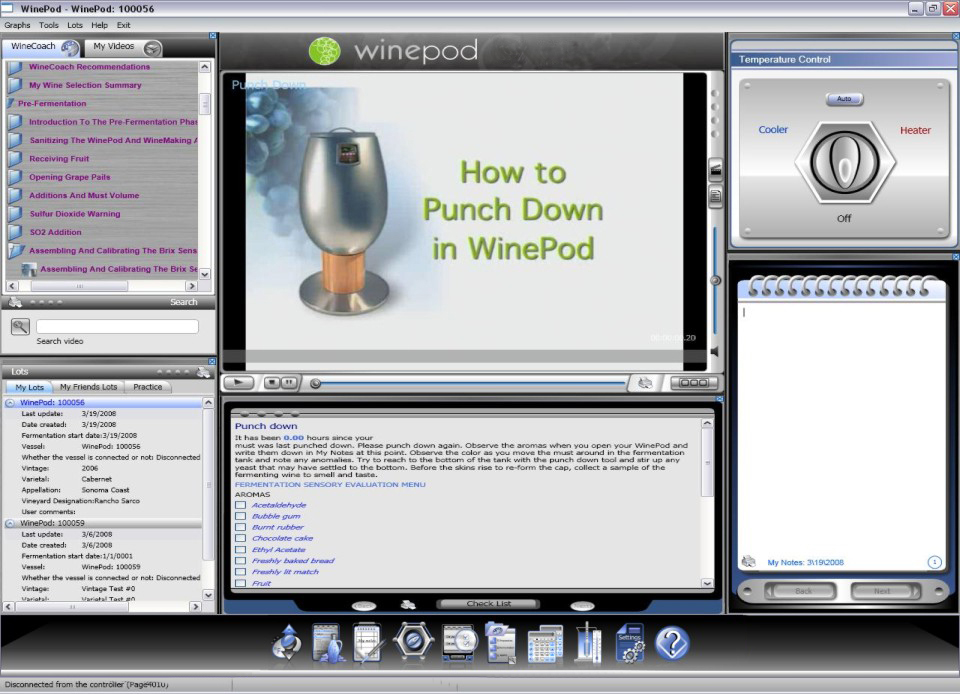Screen dimensions: 960x694
Task: Collapse the WinePod: 100059 lot
Action: (10, 523)
